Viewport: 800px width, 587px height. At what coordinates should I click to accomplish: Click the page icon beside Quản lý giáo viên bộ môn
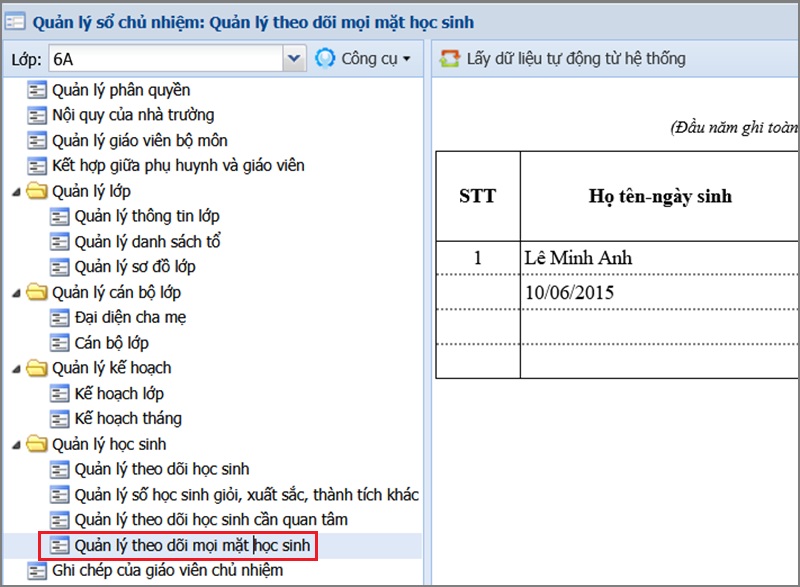click(x=37, y=141)
